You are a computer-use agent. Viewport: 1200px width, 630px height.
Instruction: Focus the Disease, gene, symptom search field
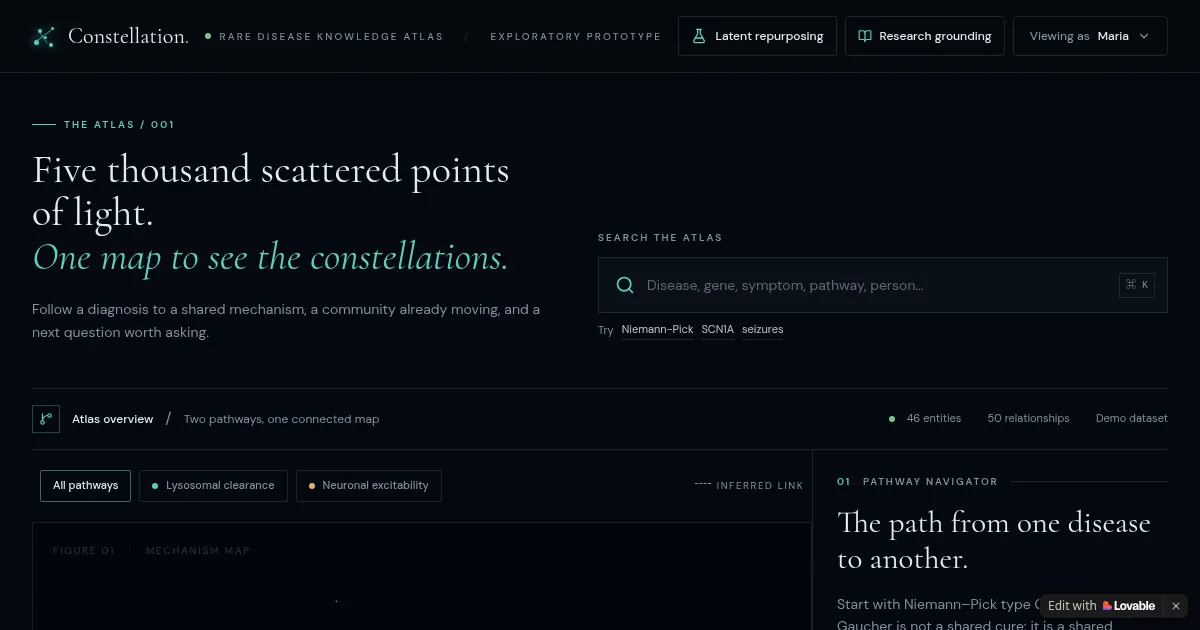point(883,285)
